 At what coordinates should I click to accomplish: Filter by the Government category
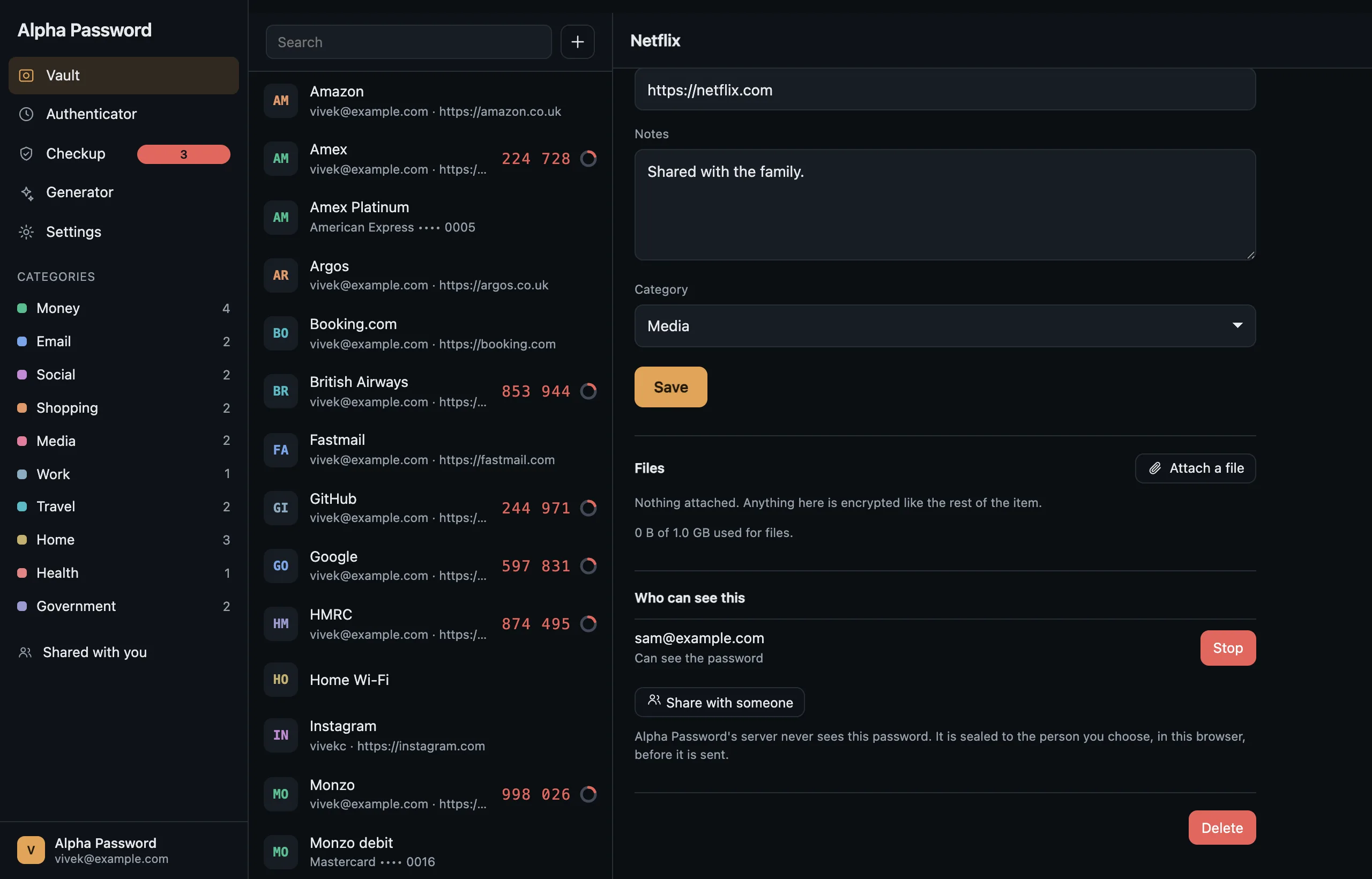tap(124, 606)
